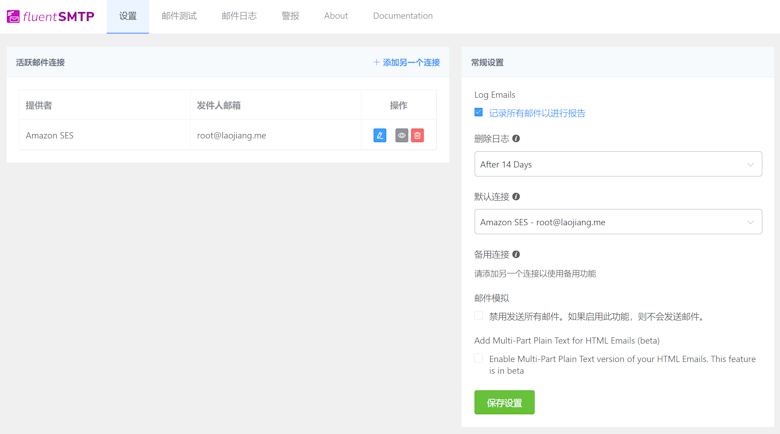Enable Multi-Part Plain Text checkbox
Viewport: 780px width, 434px height.
479,359
